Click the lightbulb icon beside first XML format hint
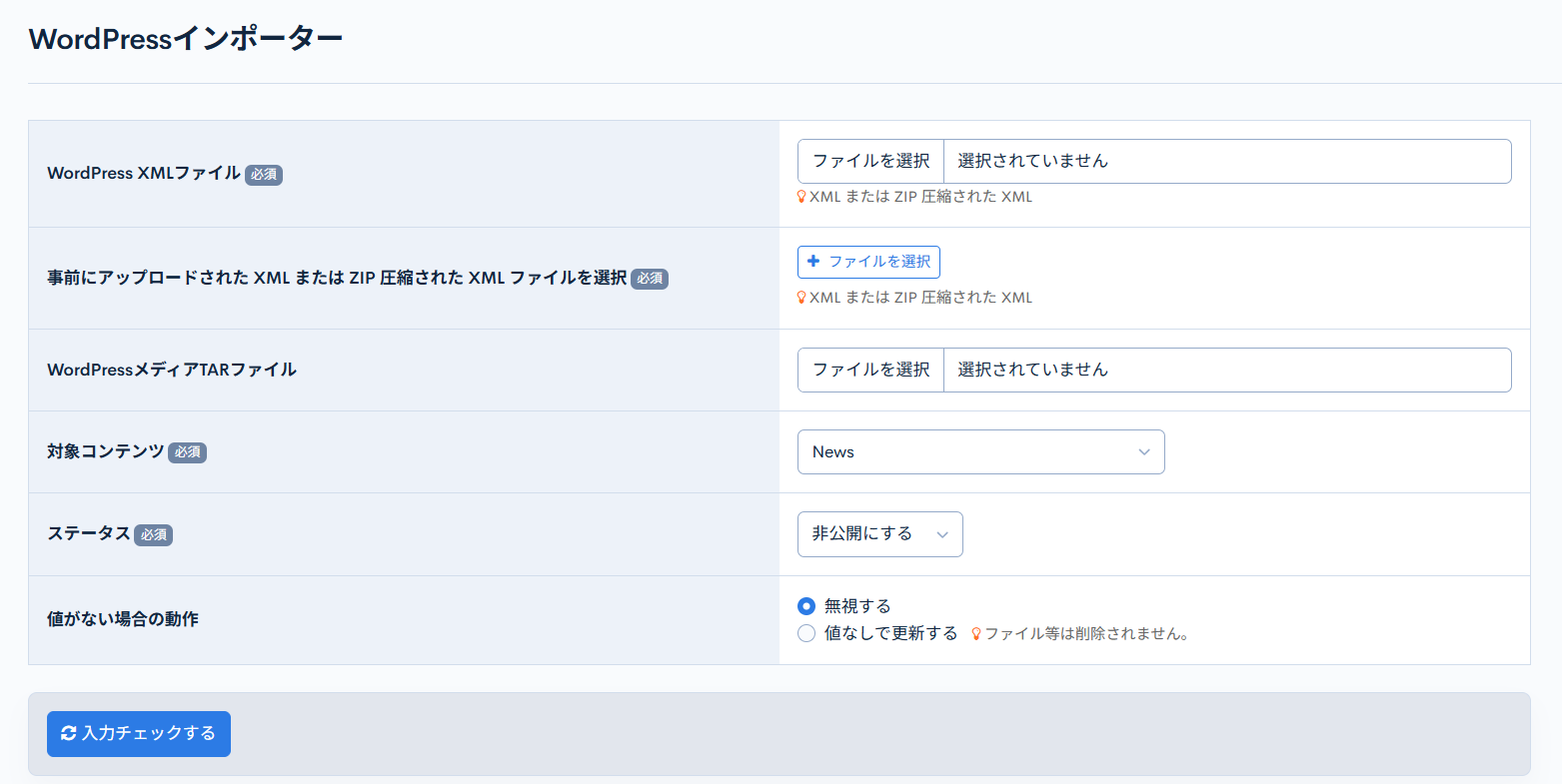Viewport: 1562px width, 784px height. (x=799, y=197)
